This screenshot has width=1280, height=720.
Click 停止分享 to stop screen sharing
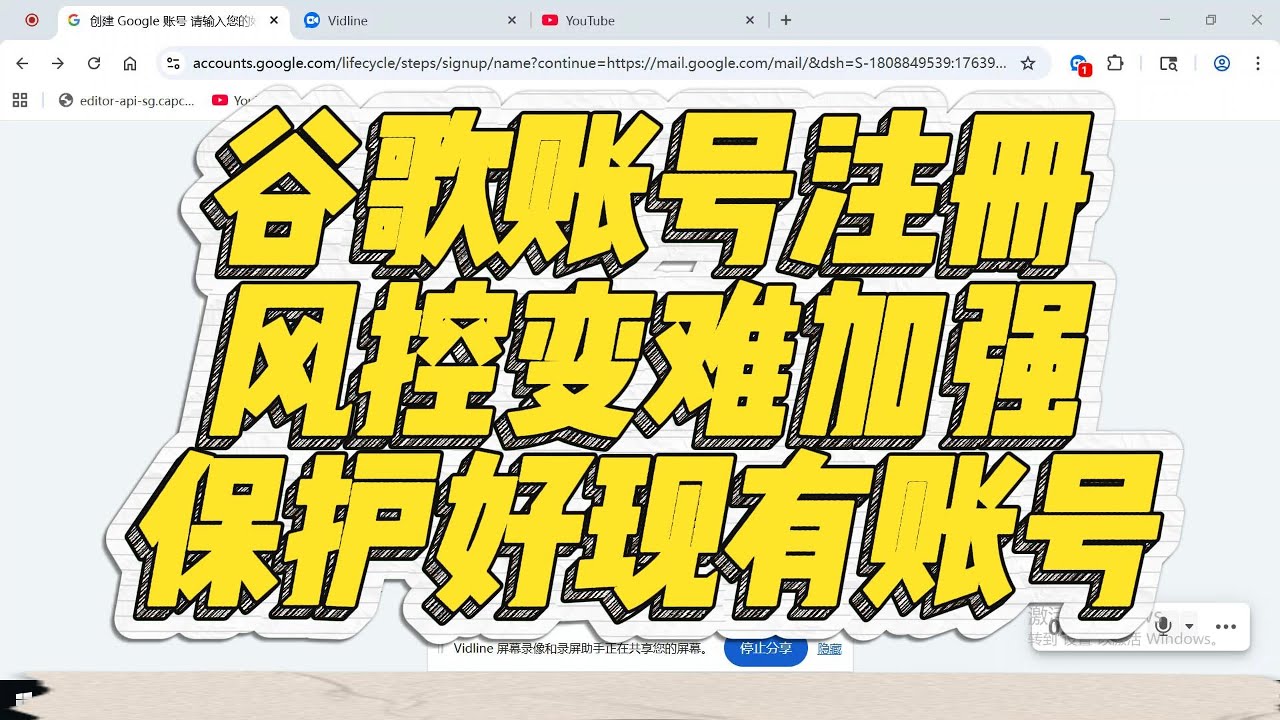(x=766, y=648)
